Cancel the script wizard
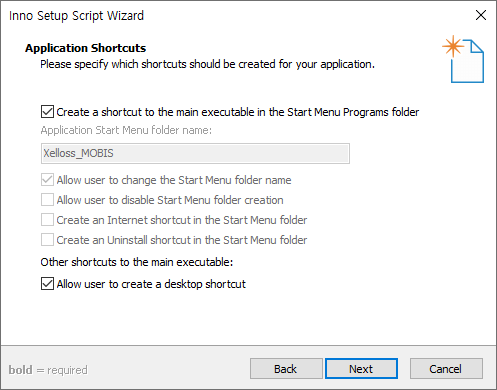Screen dimensions: 497x390 (x=446, y=369)
